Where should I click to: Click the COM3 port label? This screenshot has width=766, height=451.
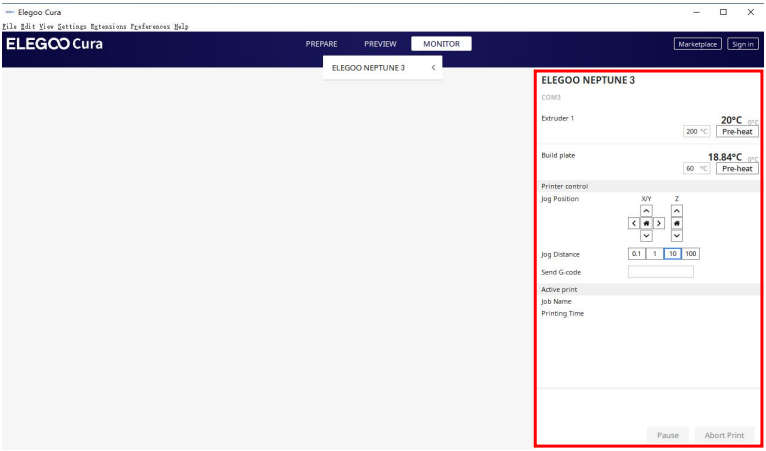[x=551, y=97]
